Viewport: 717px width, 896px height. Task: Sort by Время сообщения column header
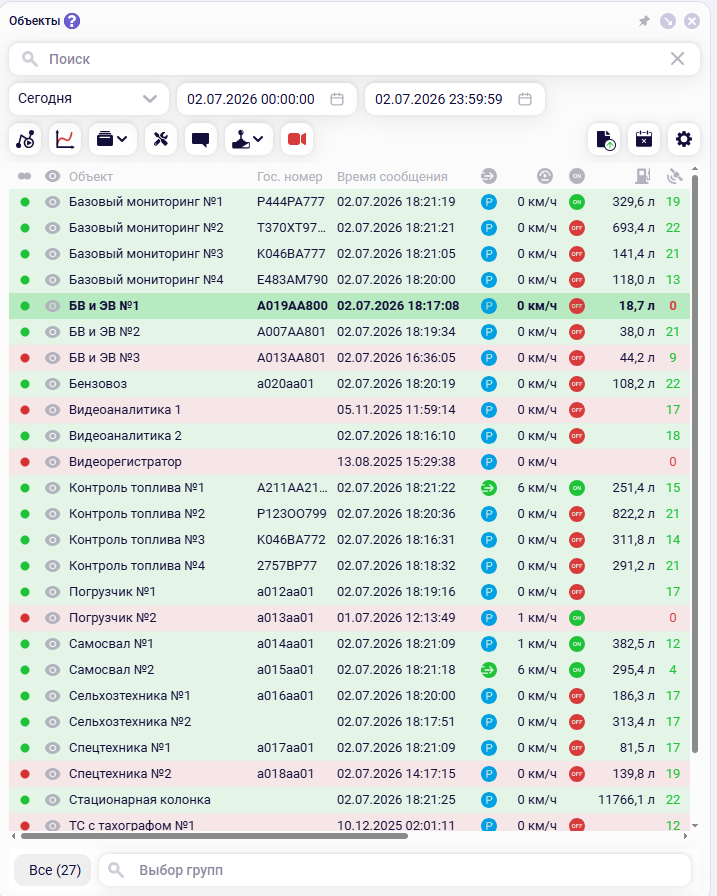point(392,177)
